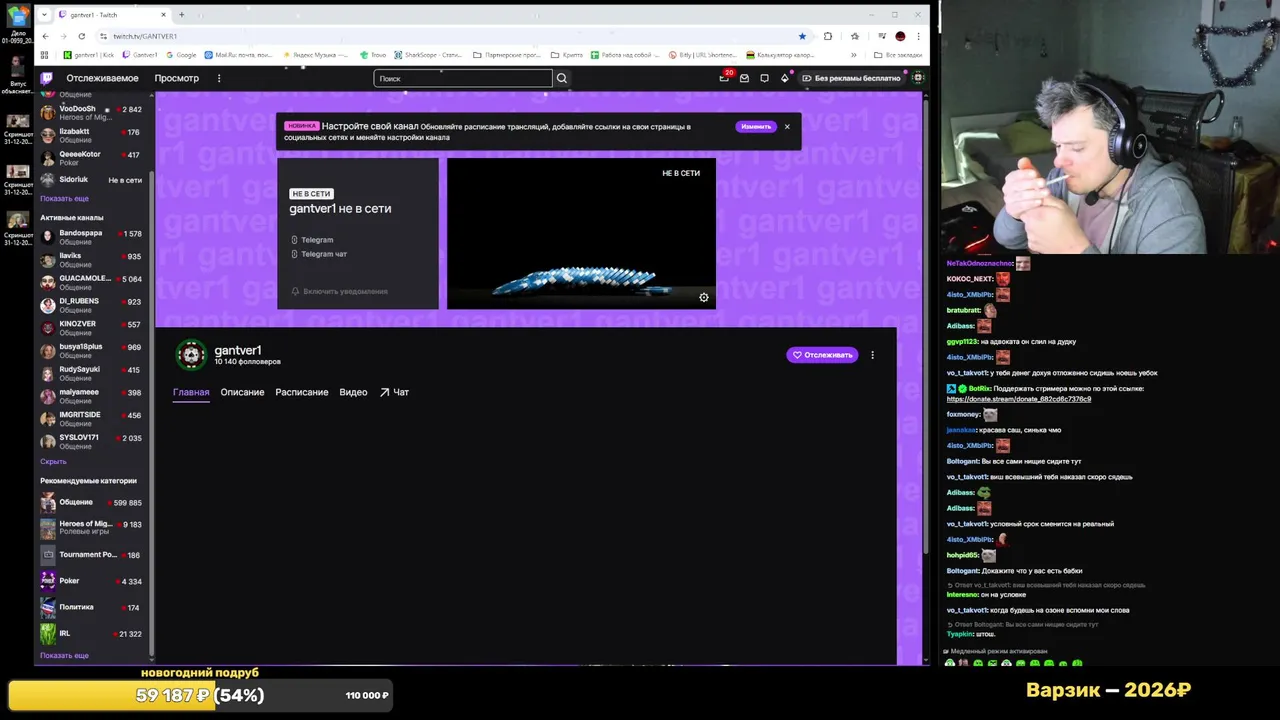Open the three-dot menu next to Просмотр
This screenshot has height=720, width=1280.
219,78
